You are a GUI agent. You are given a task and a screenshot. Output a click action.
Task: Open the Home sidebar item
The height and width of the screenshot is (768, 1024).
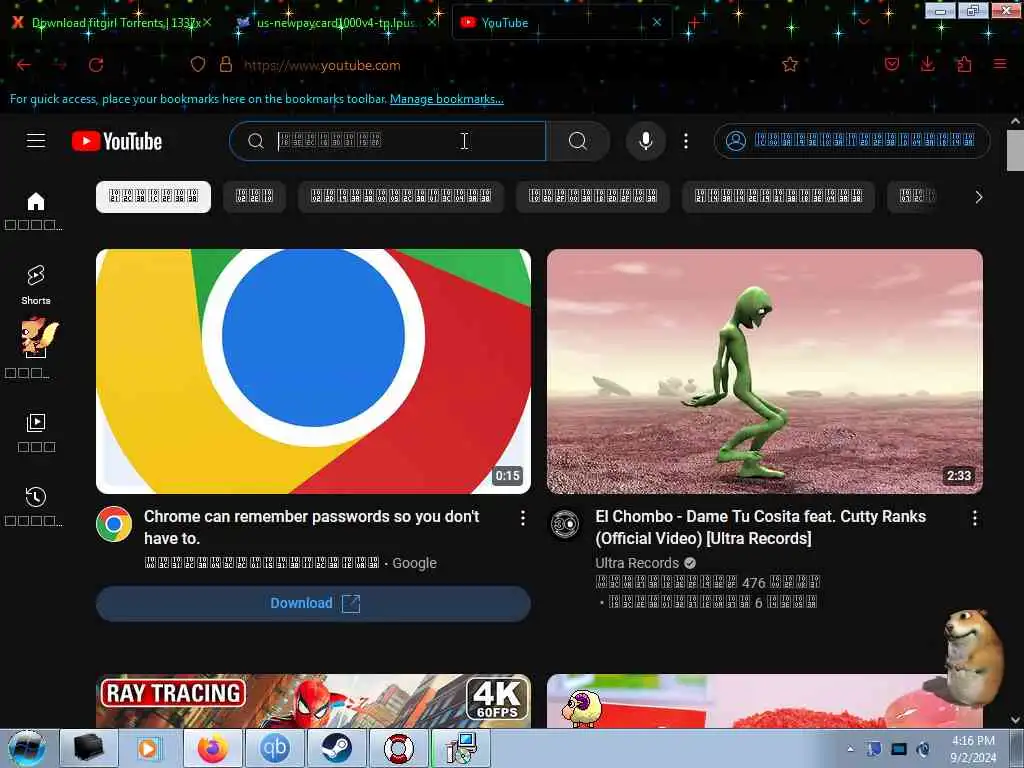pos(36,210)
